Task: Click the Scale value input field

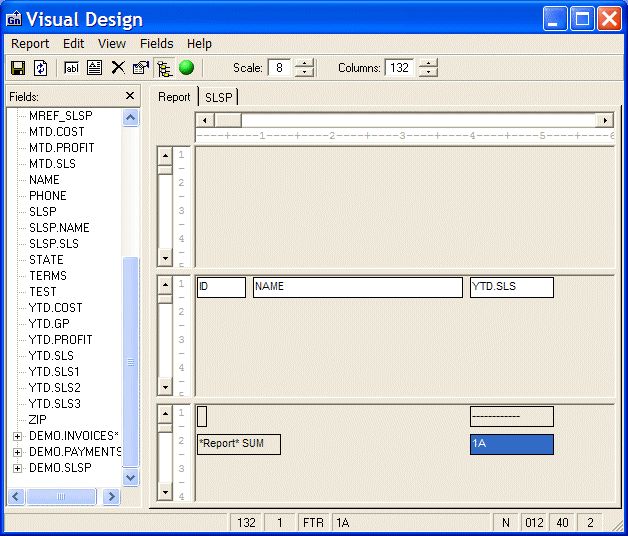Action: click(x=280, y=68)
